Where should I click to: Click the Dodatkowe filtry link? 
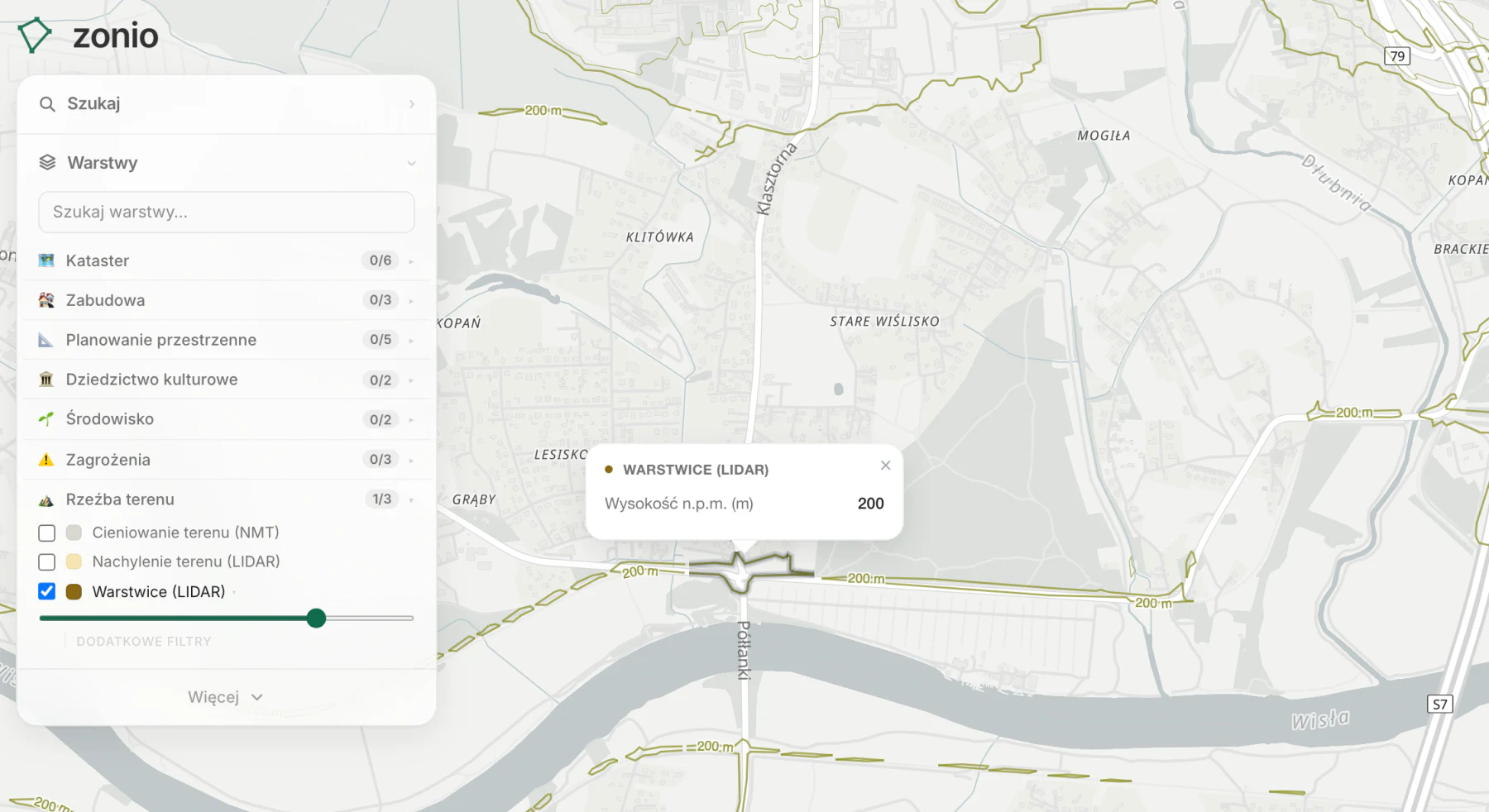pos(144,642)
